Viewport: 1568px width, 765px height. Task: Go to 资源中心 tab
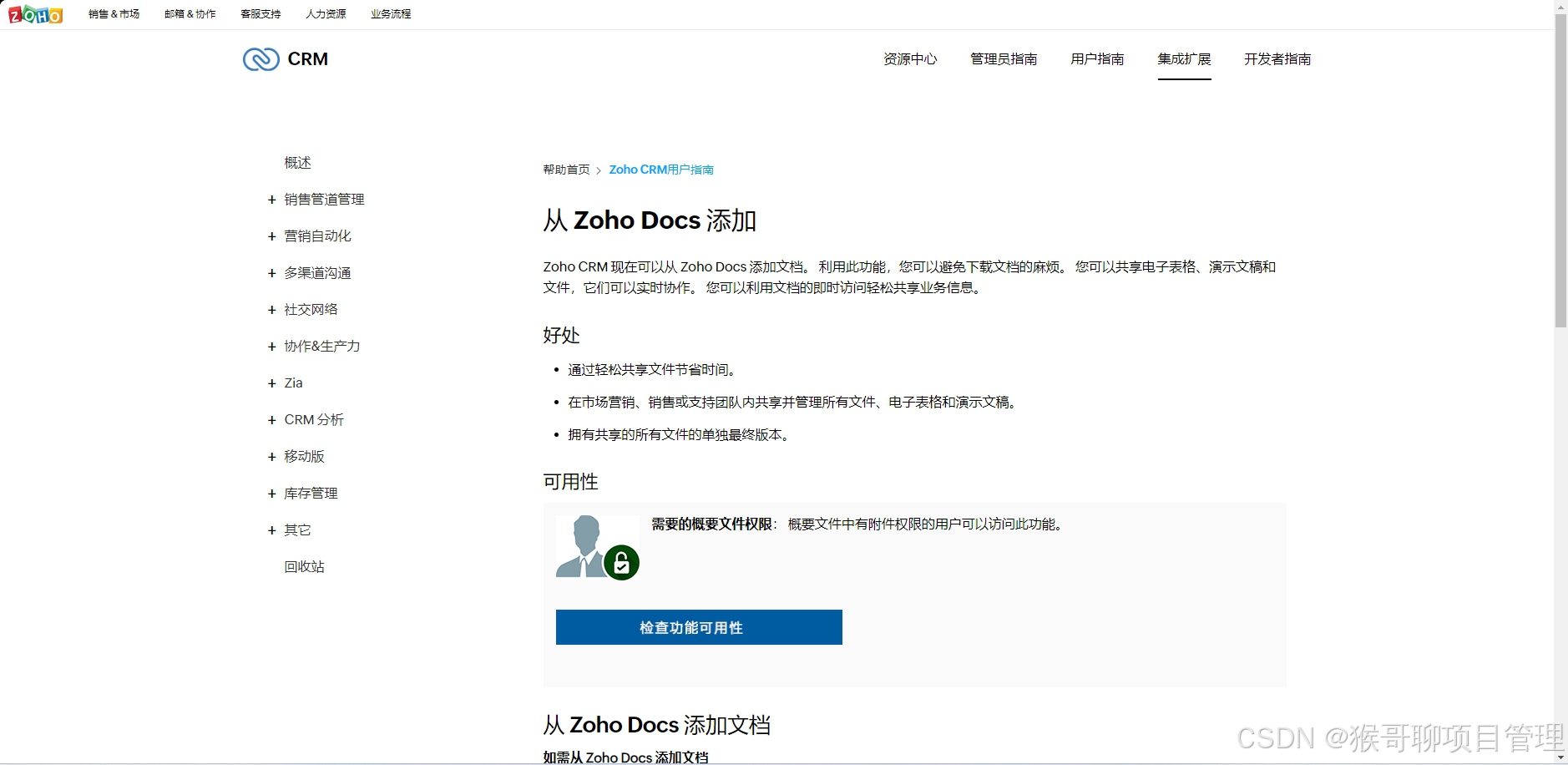910,59
